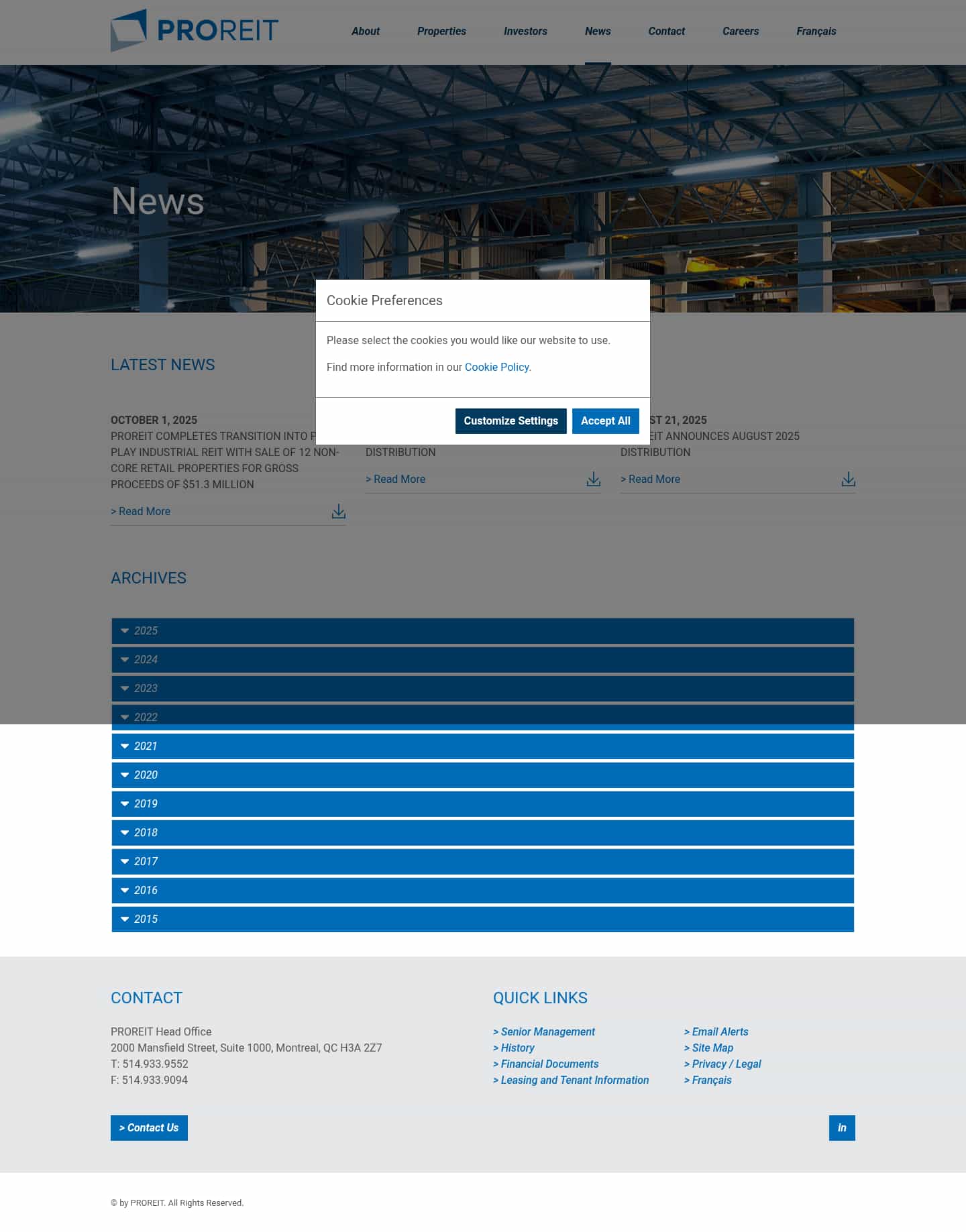966x1232 pixels.
Task: Open the Properties menu
Action: point(441,32)
